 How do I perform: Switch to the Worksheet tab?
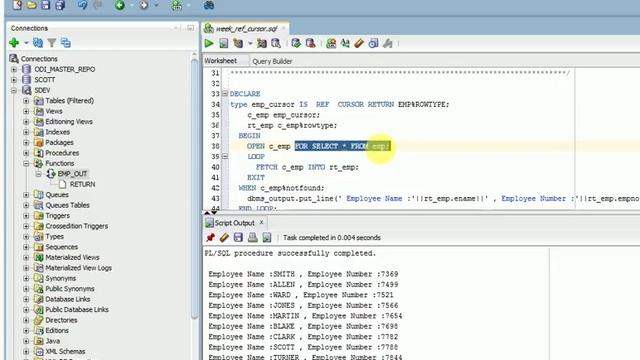(220, 61)
